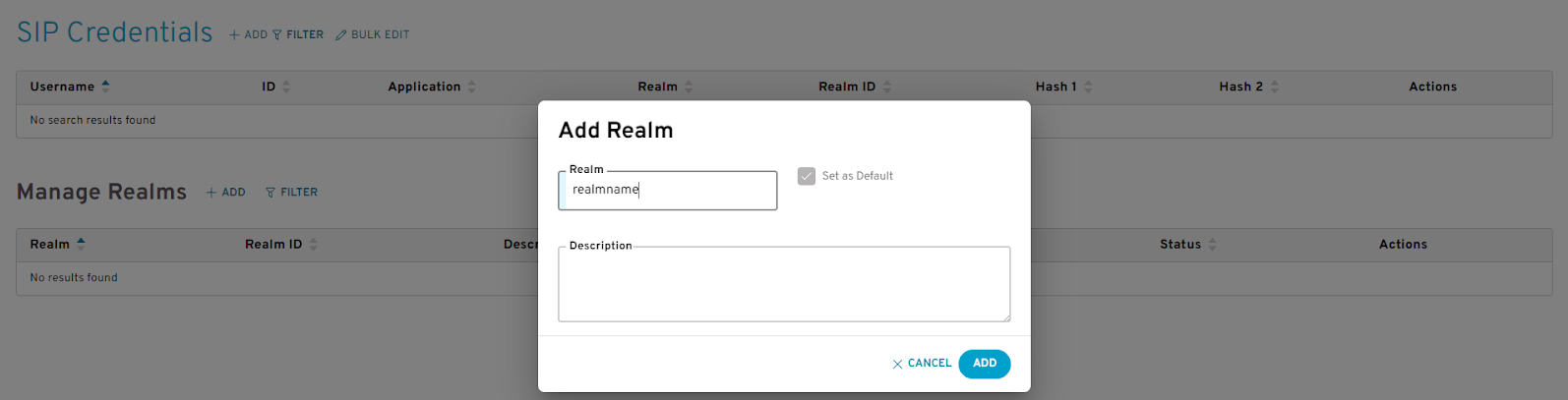The height and width of the screenshot is (400, 1568).
Task: Sort SIP Credentials by Realm ID column
Action: (855, 86)
